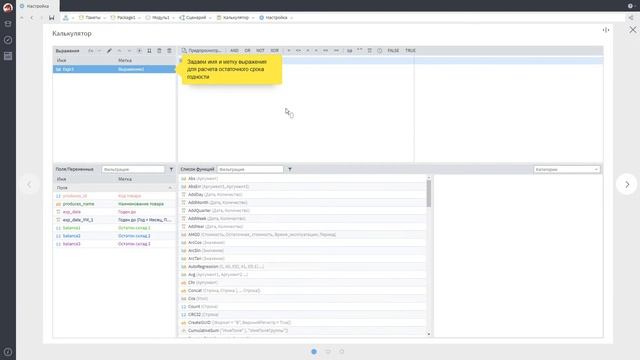Click the Калькулятор breadcrumb item
Screen dimensions: 640x360
click(x=233, y=18)
